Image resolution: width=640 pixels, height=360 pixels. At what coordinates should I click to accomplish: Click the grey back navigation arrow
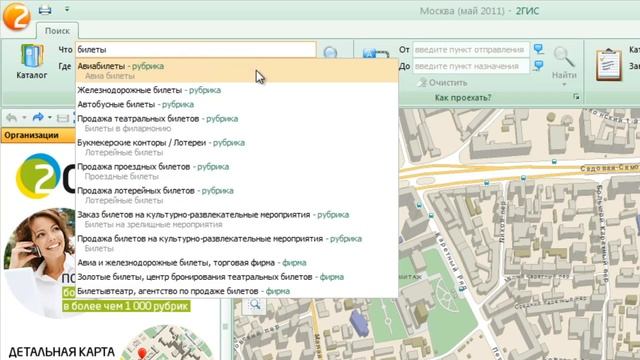[11, 118]
